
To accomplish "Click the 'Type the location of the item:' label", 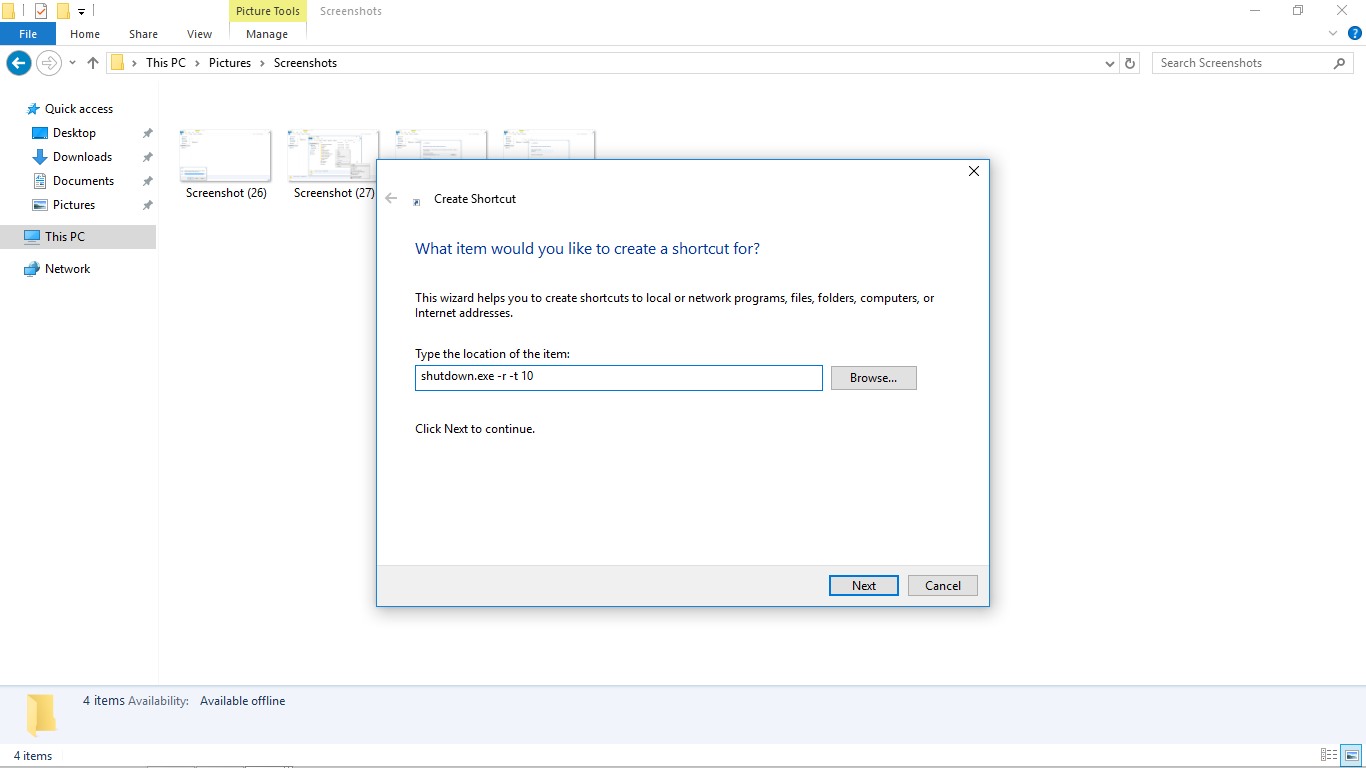I will click(x=492, y=354).
